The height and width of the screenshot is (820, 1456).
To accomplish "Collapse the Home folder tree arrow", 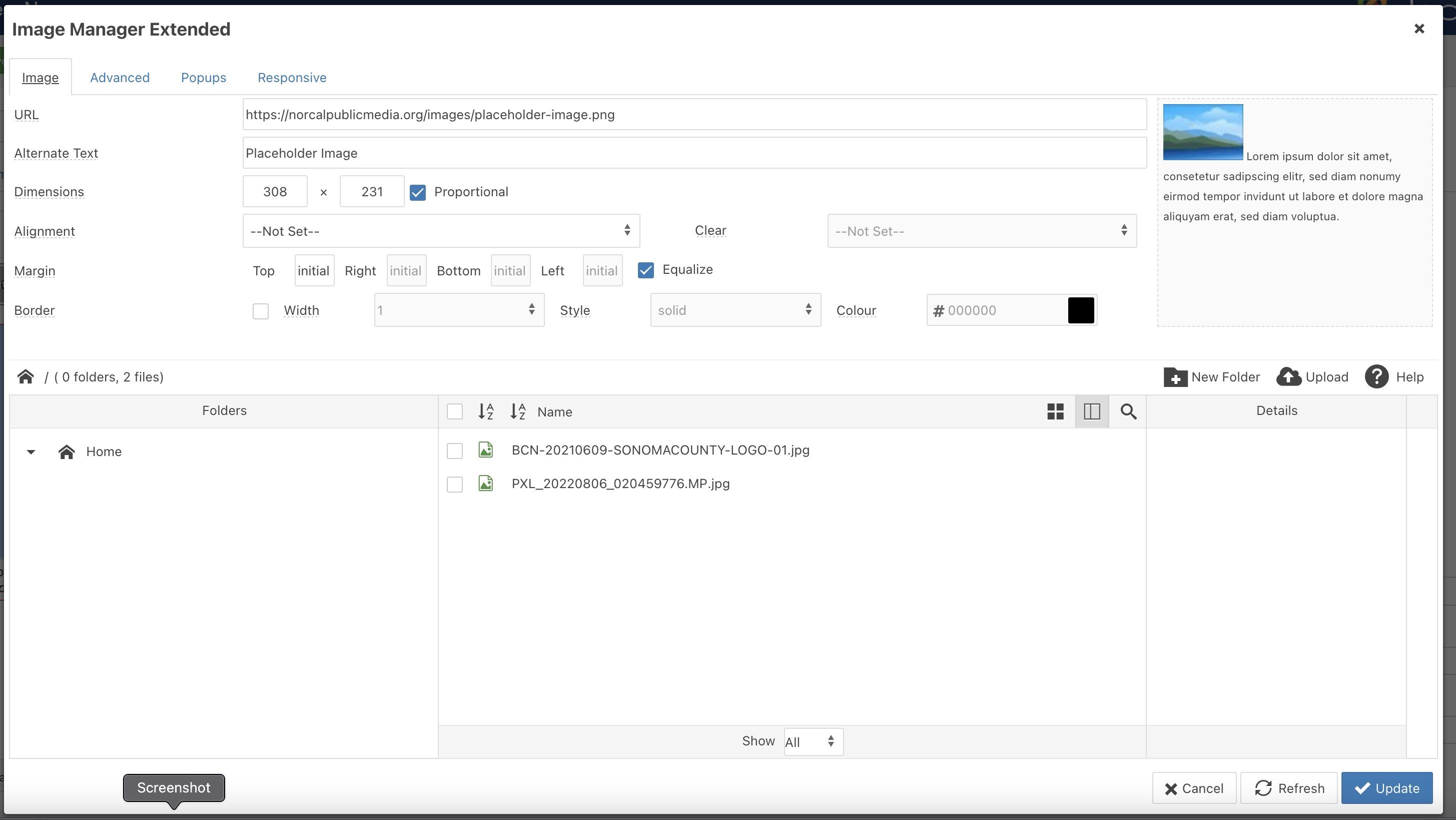I will (x=31, y=452).
